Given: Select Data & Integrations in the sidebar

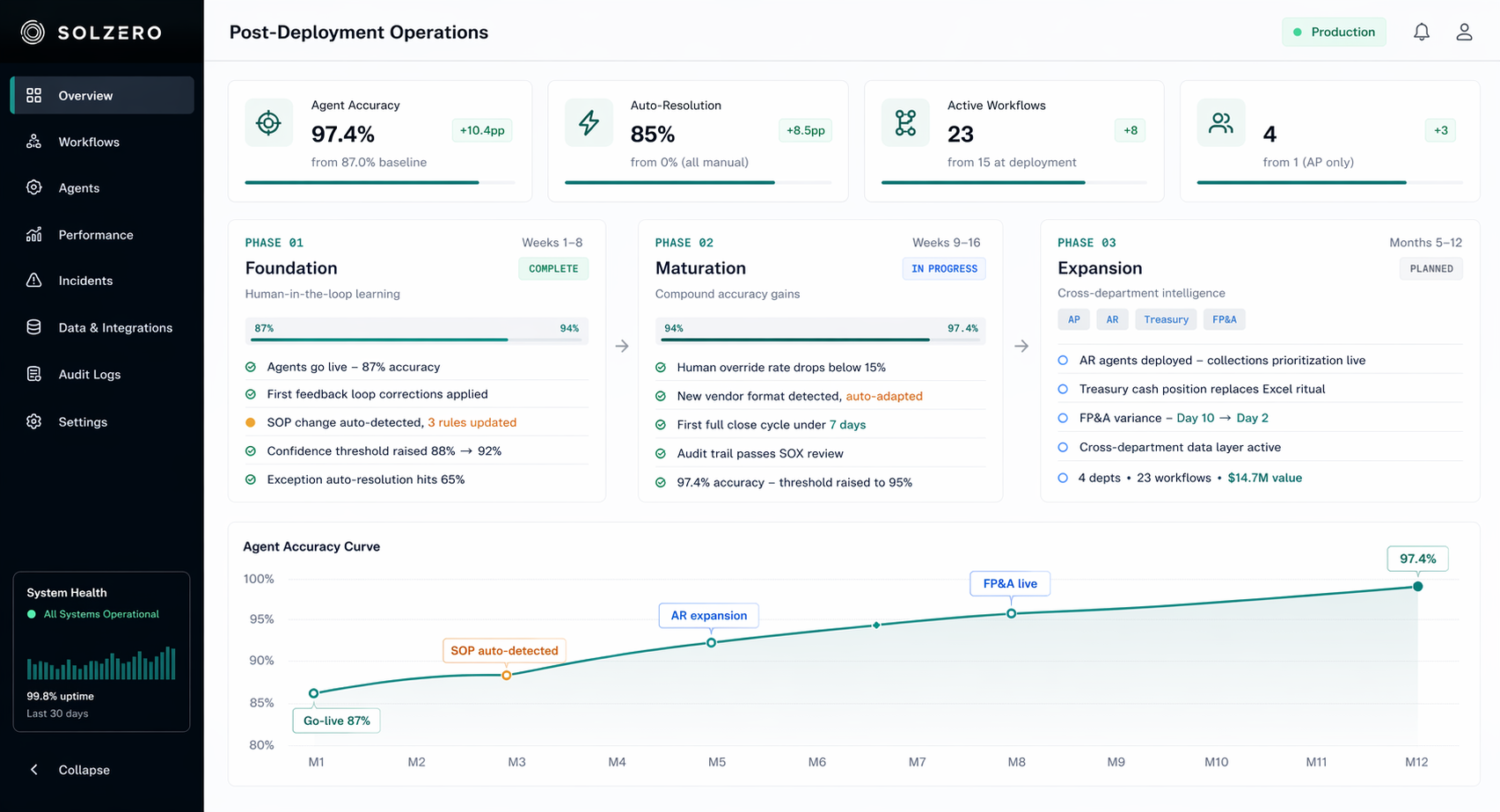Looking at the screenshot, I should (102, 327).
